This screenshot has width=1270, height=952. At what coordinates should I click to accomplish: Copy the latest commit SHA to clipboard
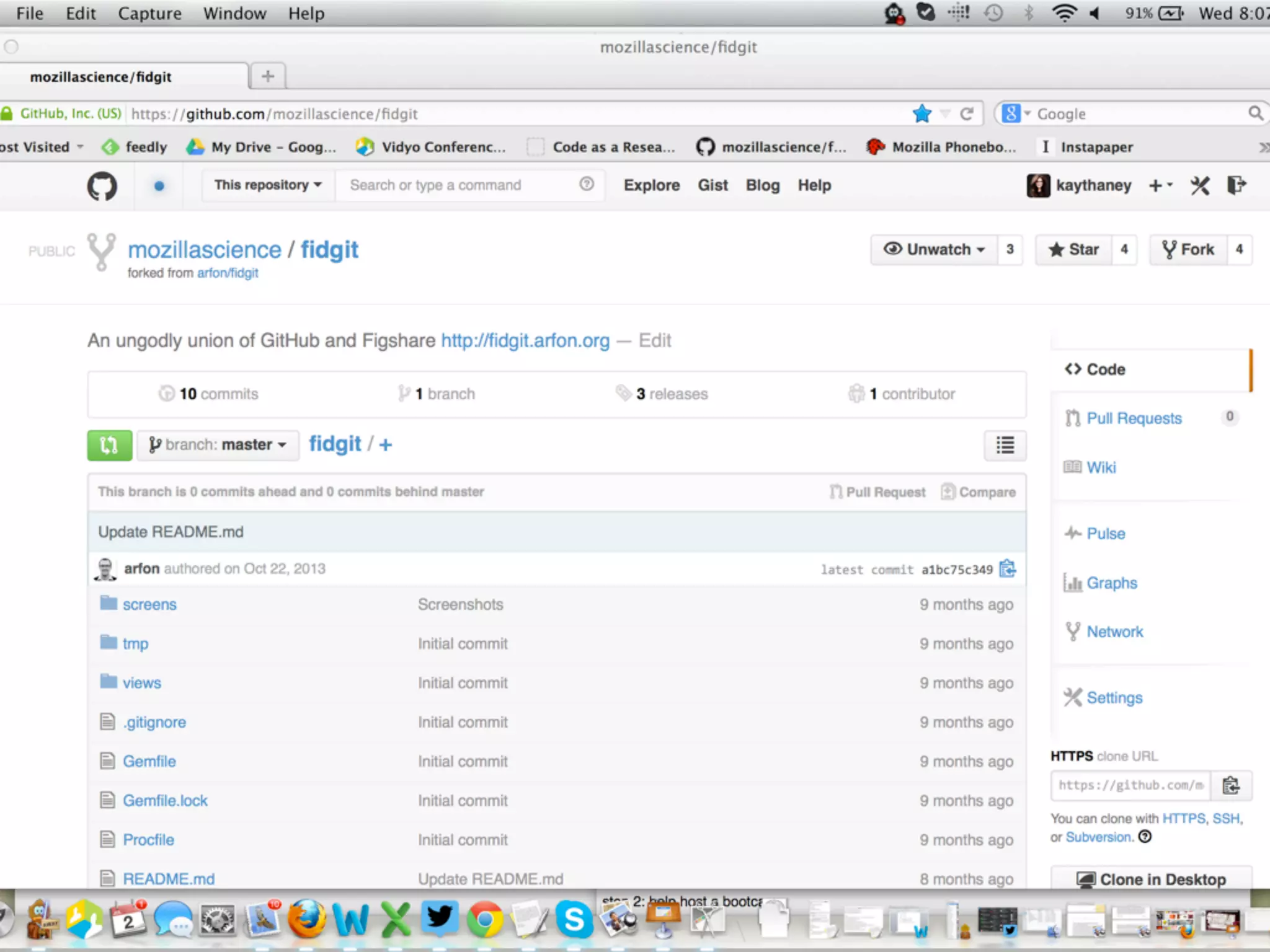coord(1008,568)
